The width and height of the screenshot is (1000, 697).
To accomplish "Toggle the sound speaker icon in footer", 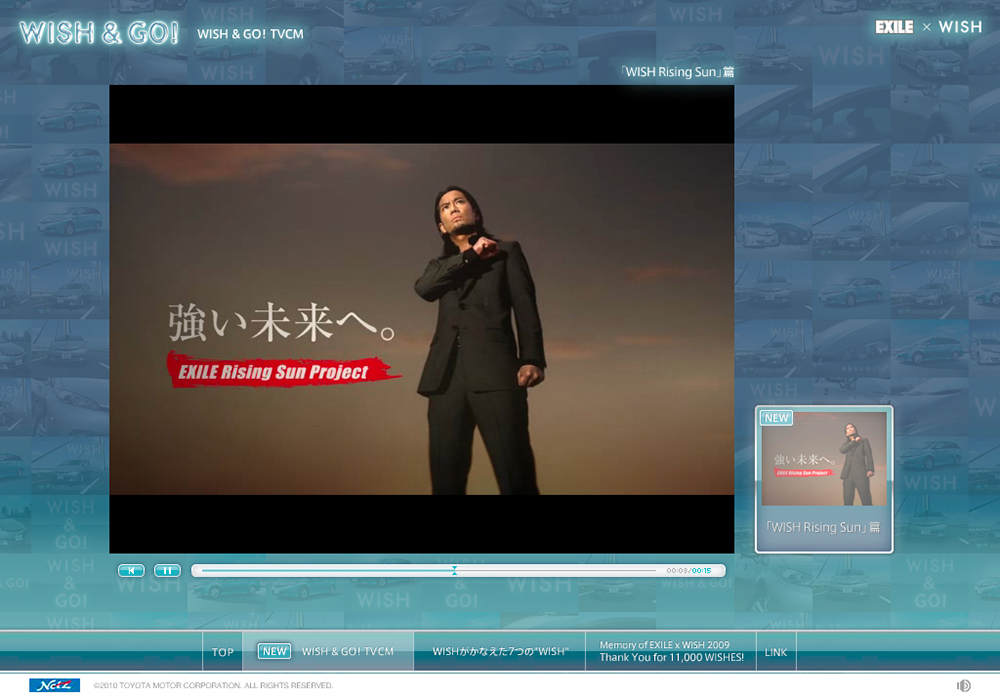I will [964, 686].
